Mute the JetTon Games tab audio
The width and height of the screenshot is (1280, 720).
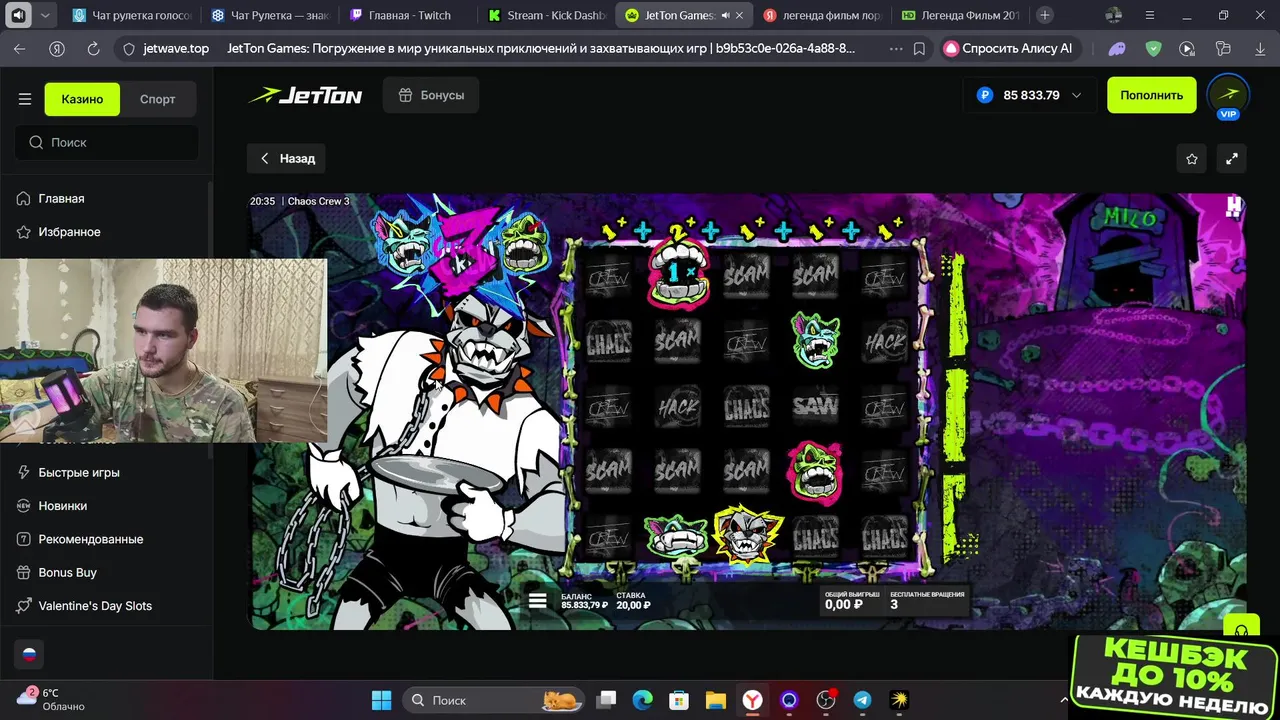[x=724, y=15]
